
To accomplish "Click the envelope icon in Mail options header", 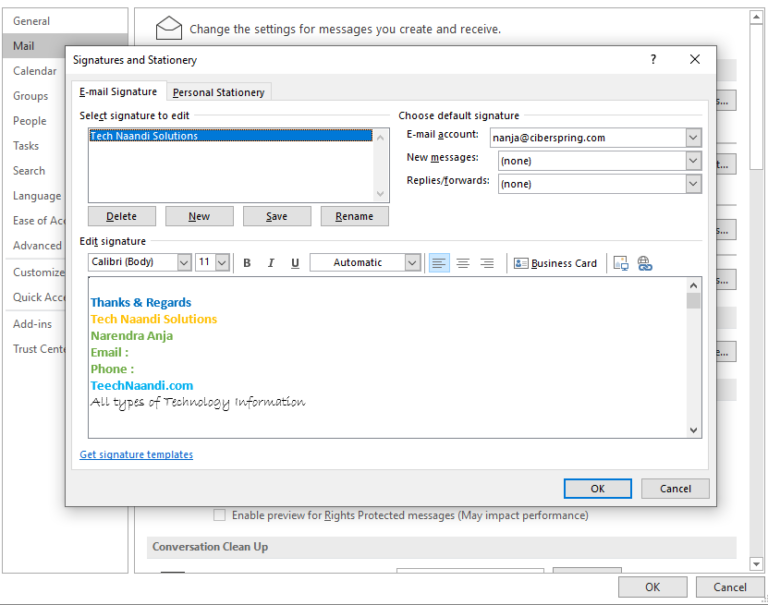I will pos(168,28).
